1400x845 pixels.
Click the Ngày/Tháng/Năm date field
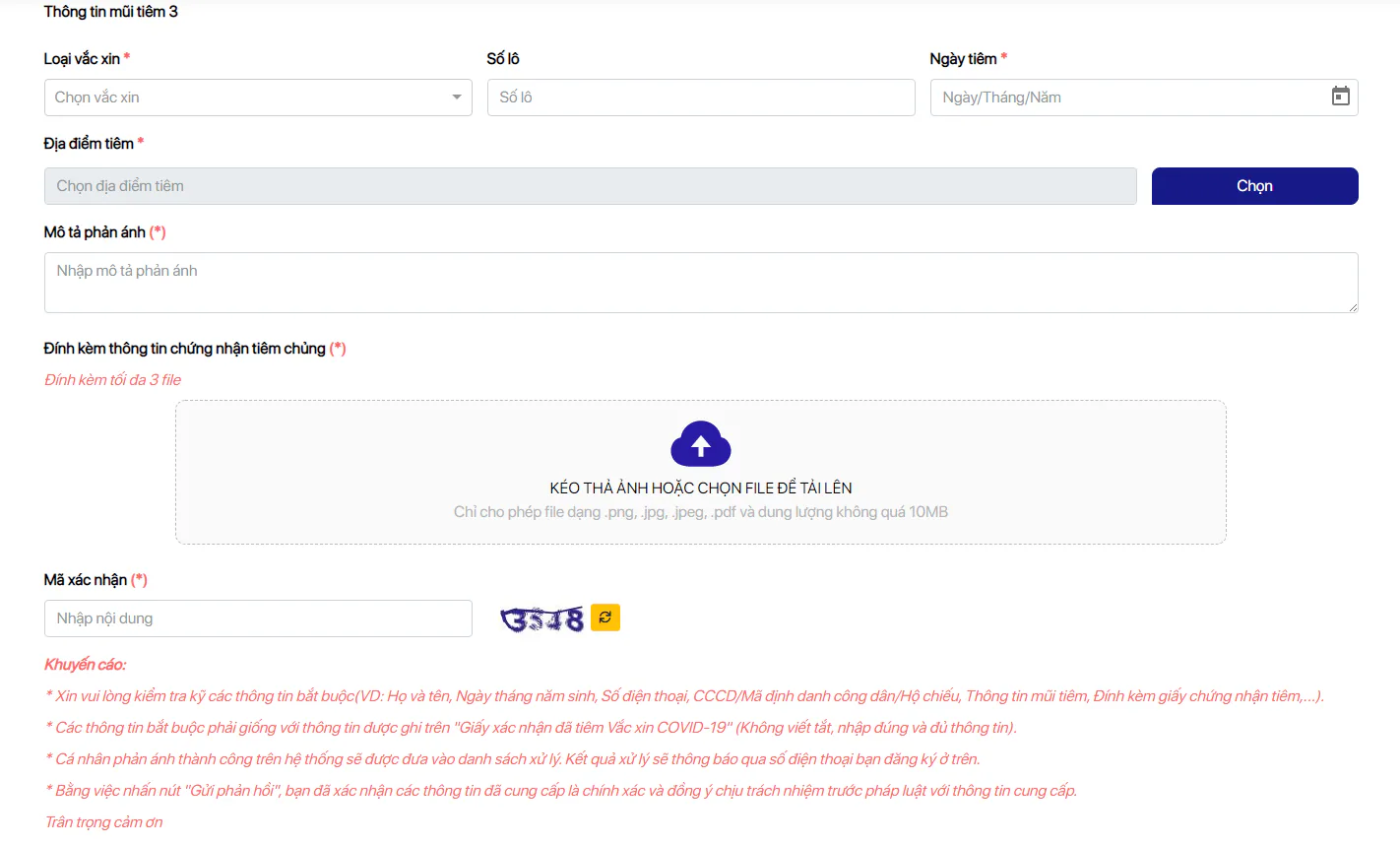click(x=1144, y=97)
